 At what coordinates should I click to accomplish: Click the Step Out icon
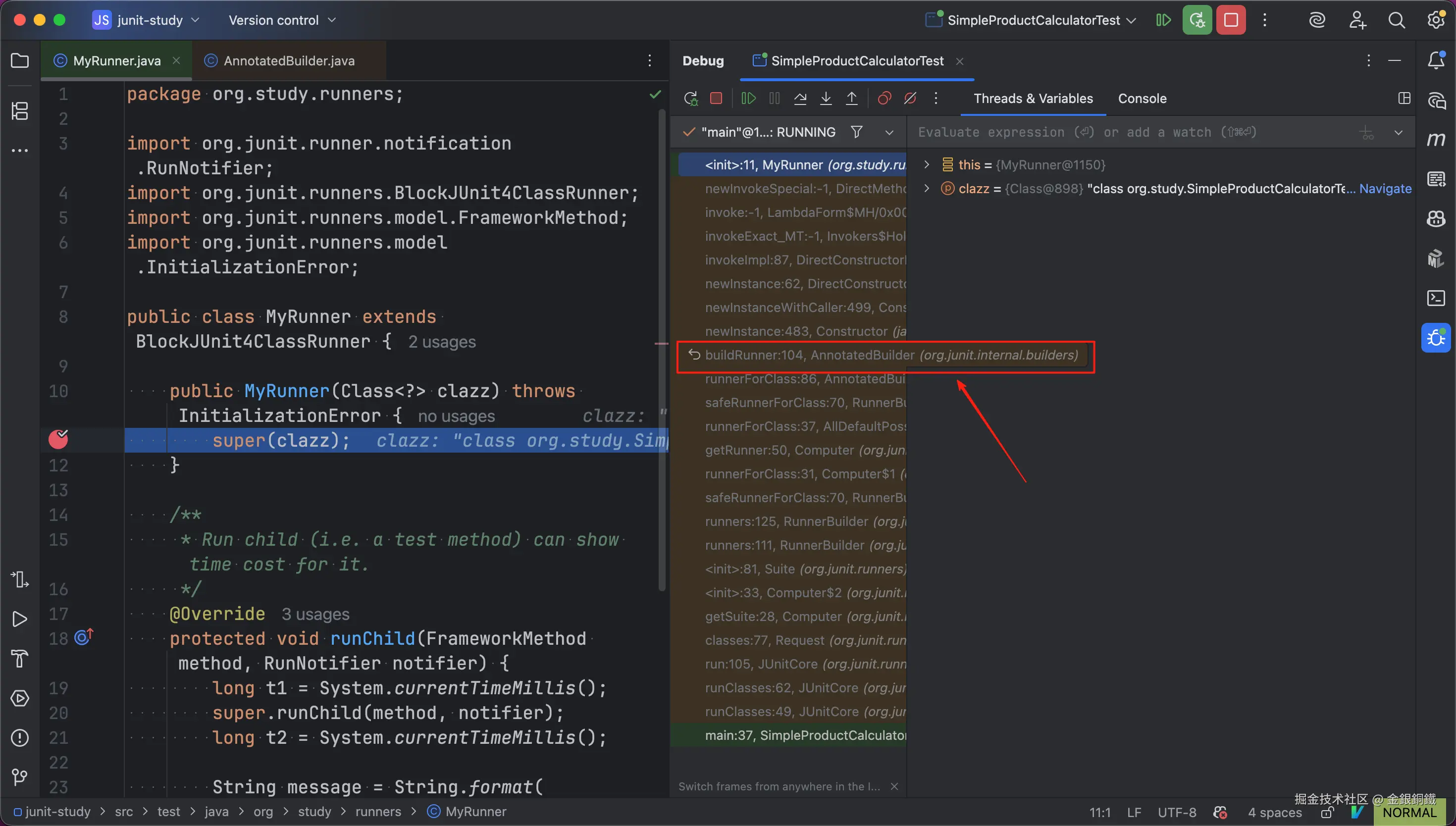click(x=851, y=99)
